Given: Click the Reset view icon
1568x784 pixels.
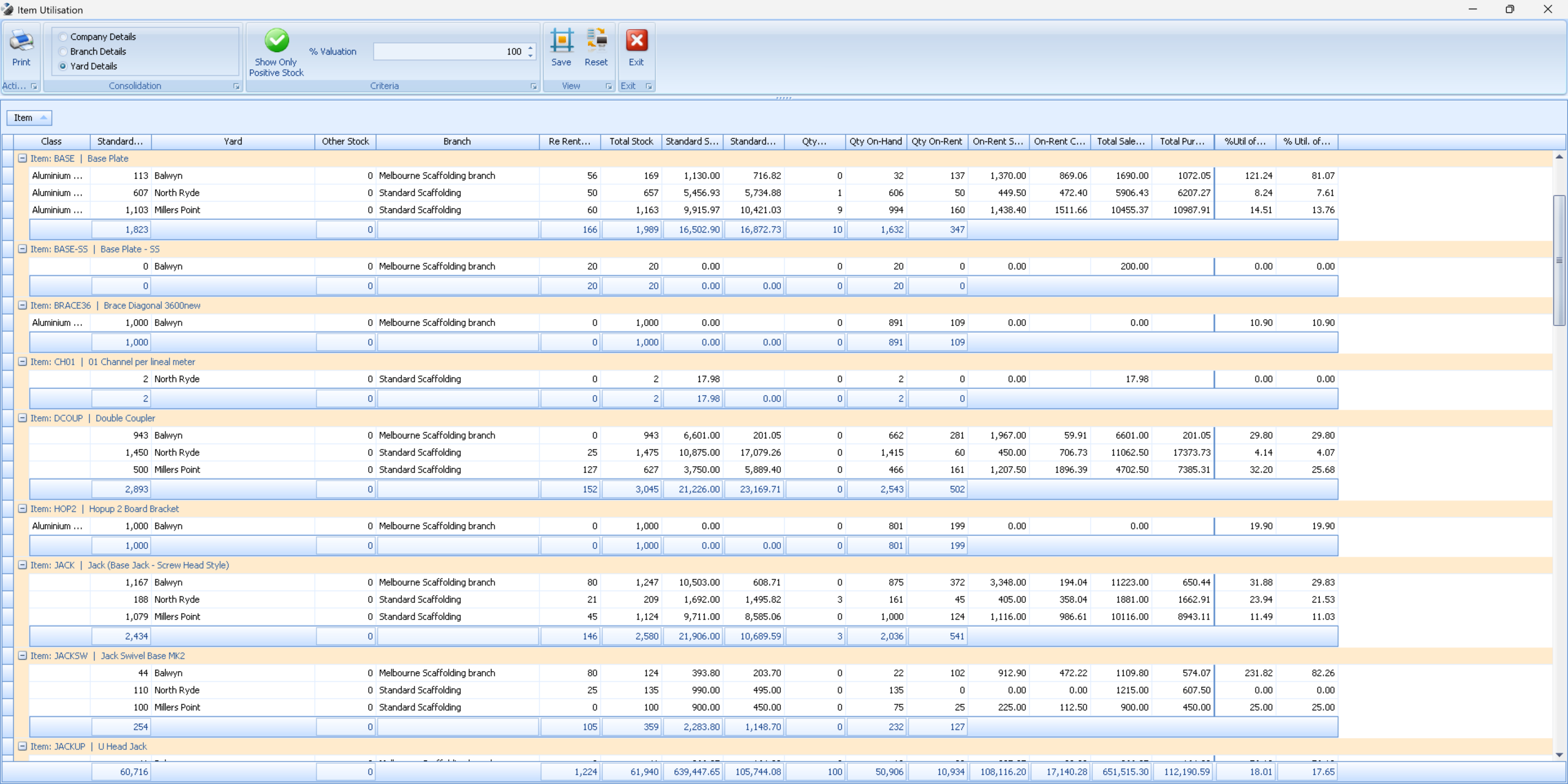Looking at the screenshot, I should (x=596, y=42).
